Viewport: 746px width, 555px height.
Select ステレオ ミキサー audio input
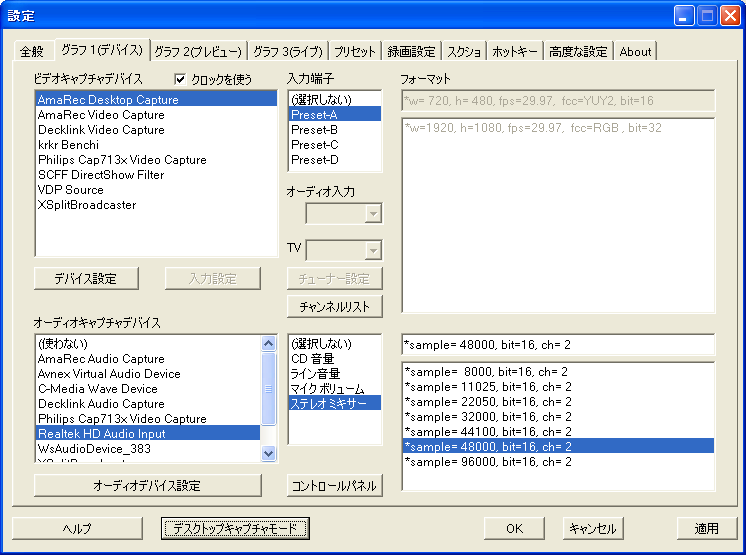pos(335,403)
